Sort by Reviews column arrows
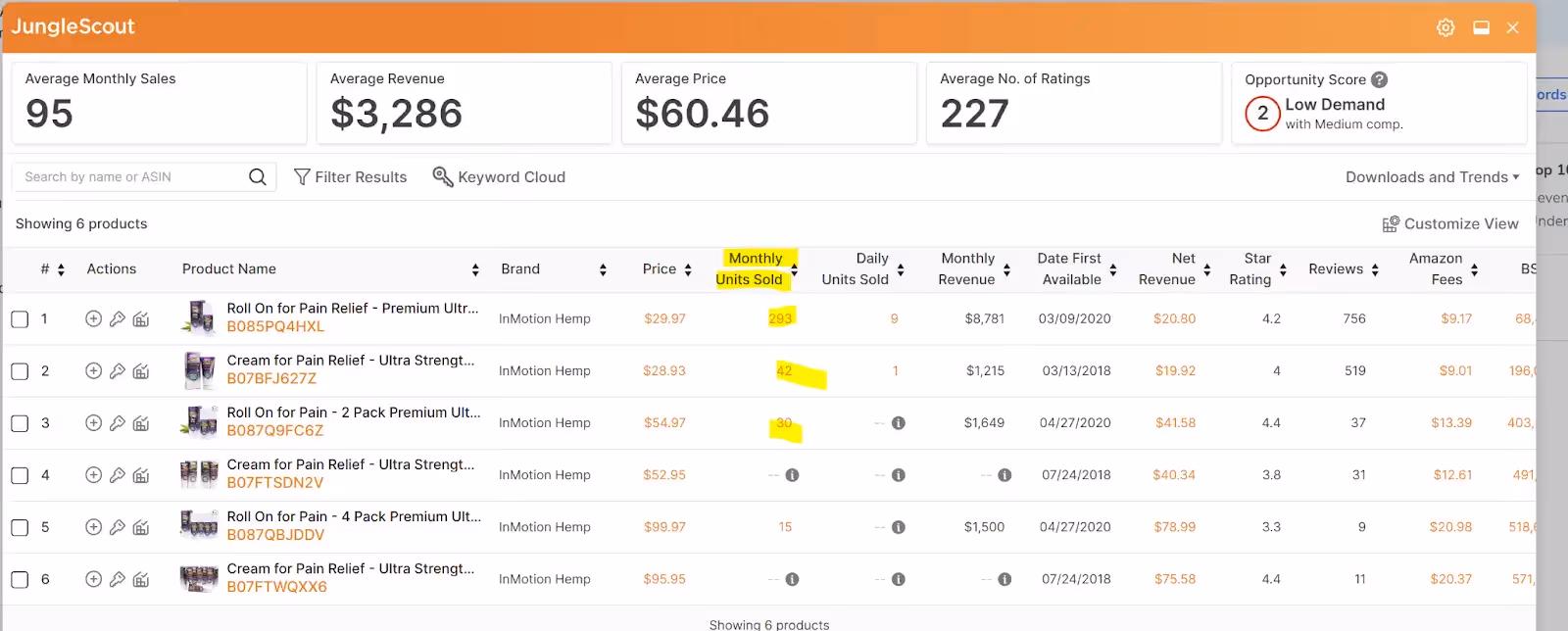 point(1375,269)
